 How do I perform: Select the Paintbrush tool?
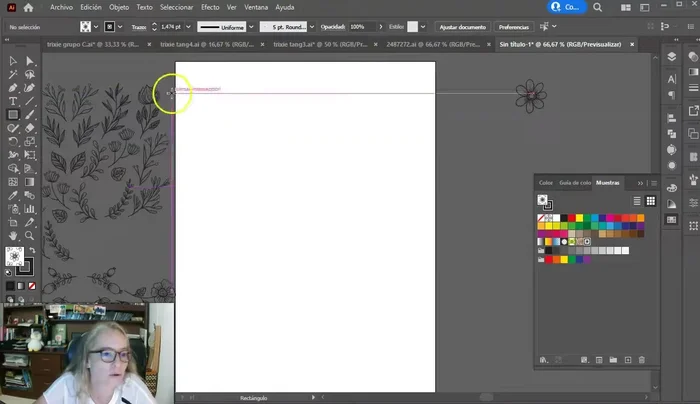(x=29, y=115)
